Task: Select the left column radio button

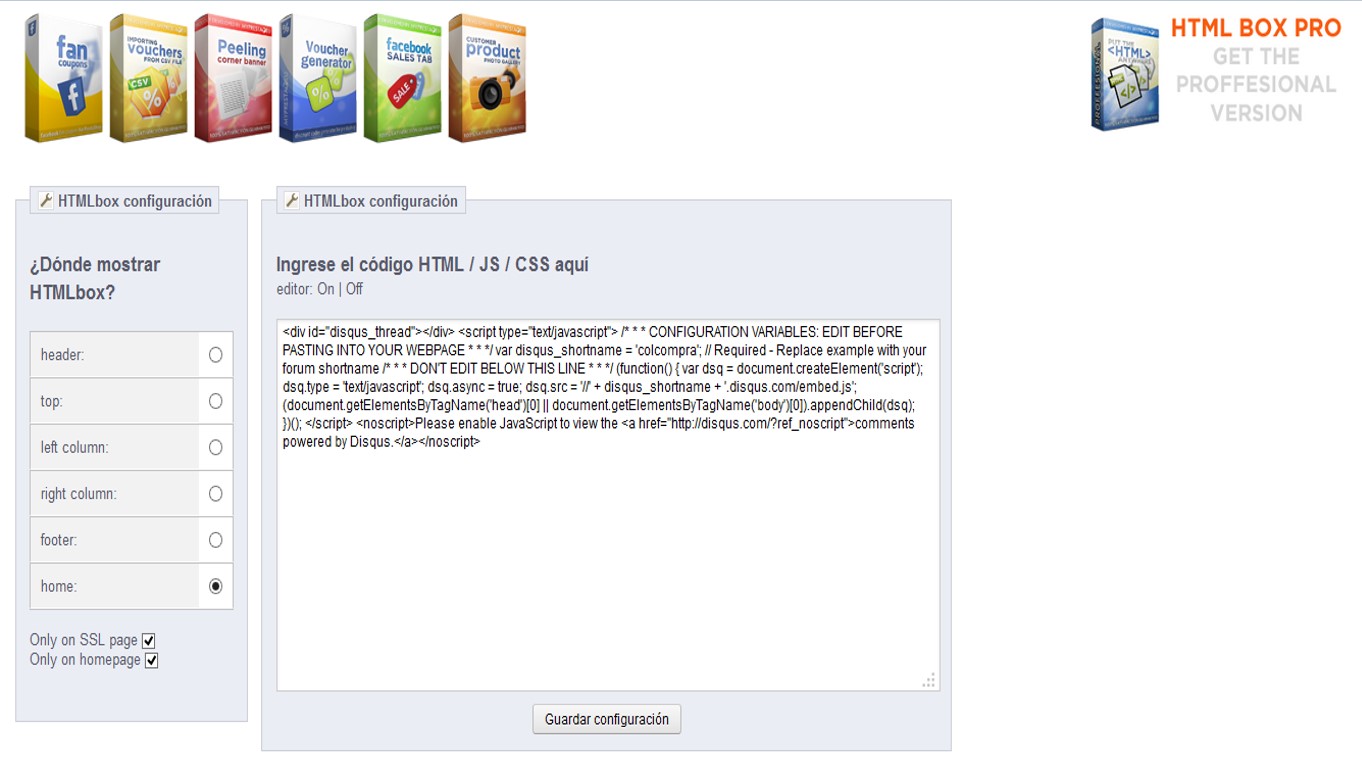Action: coord(215,447)
